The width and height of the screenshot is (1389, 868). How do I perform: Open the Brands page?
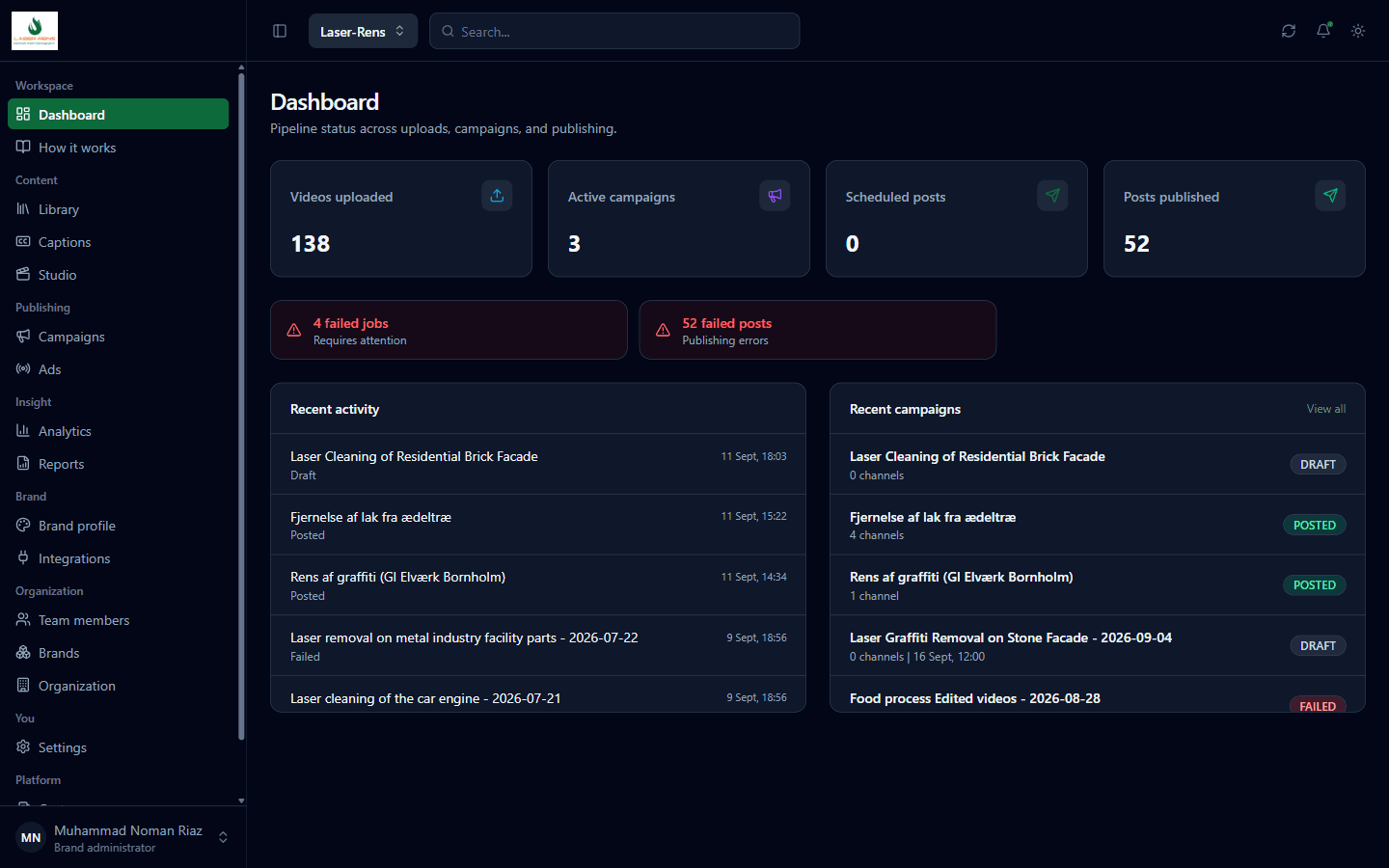pyautogui.click(x=118, y=653)
